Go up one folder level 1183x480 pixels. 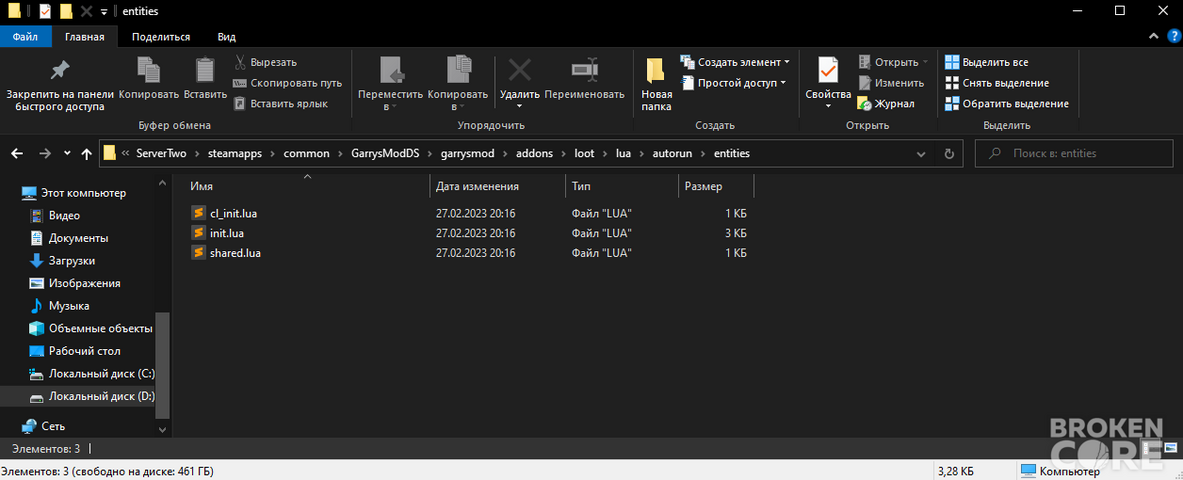tap(87, 153)
